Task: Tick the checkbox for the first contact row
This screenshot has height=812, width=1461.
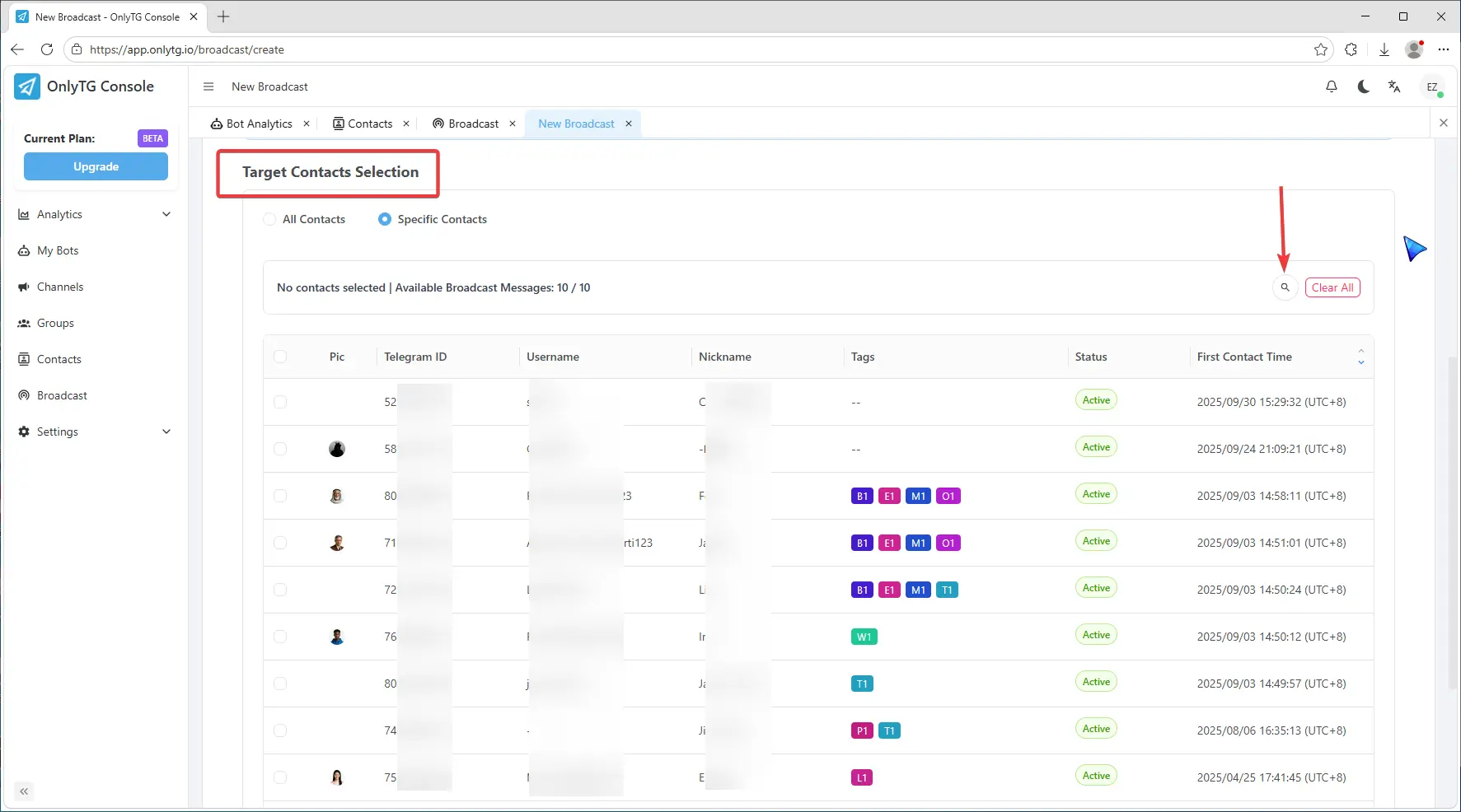Action: pyautogui.click(x=280, y=402)
